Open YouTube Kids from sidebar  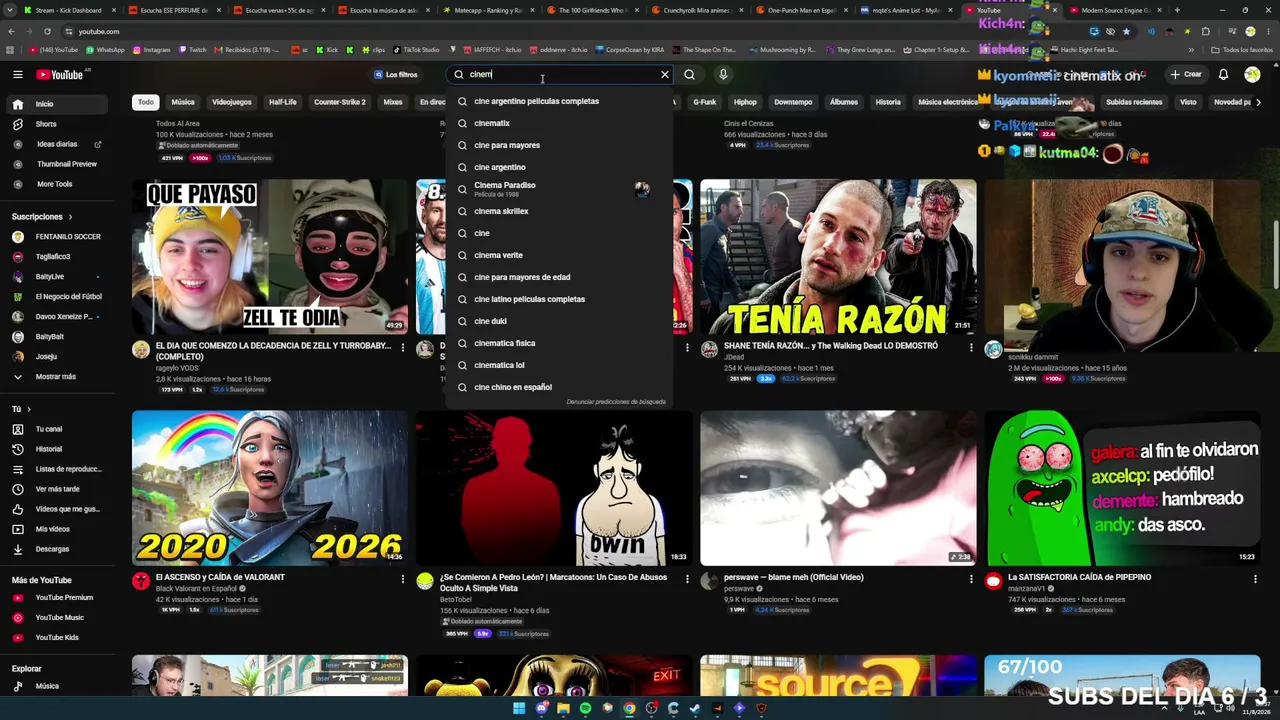(x=57, y=638)
